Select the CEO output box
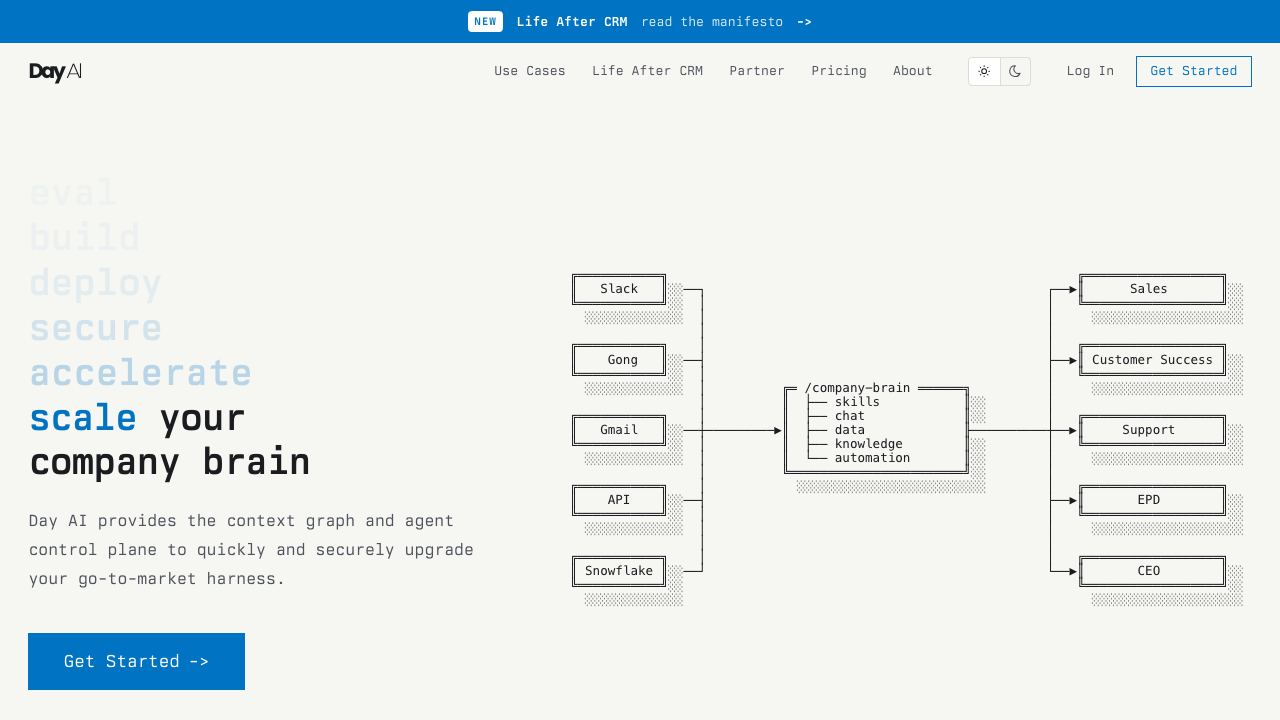1280x720 pixels. 1152,571
